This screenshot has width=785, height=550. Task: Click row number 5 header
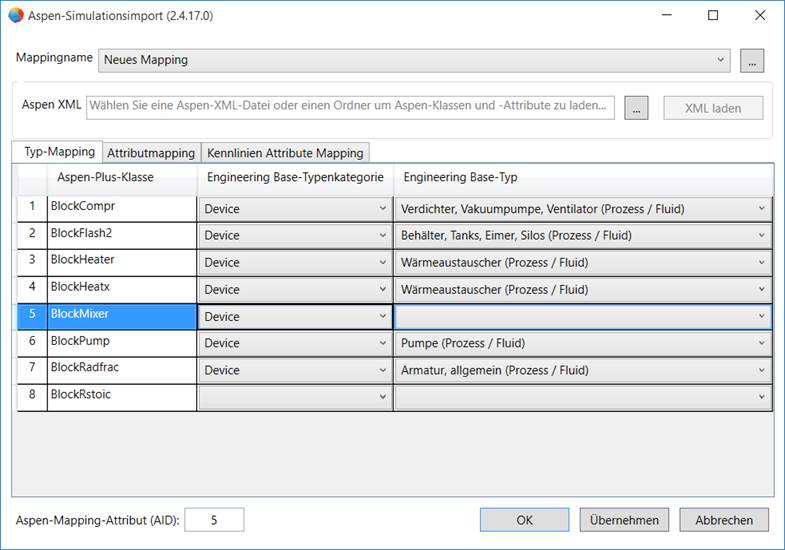[x=32, y=316]
